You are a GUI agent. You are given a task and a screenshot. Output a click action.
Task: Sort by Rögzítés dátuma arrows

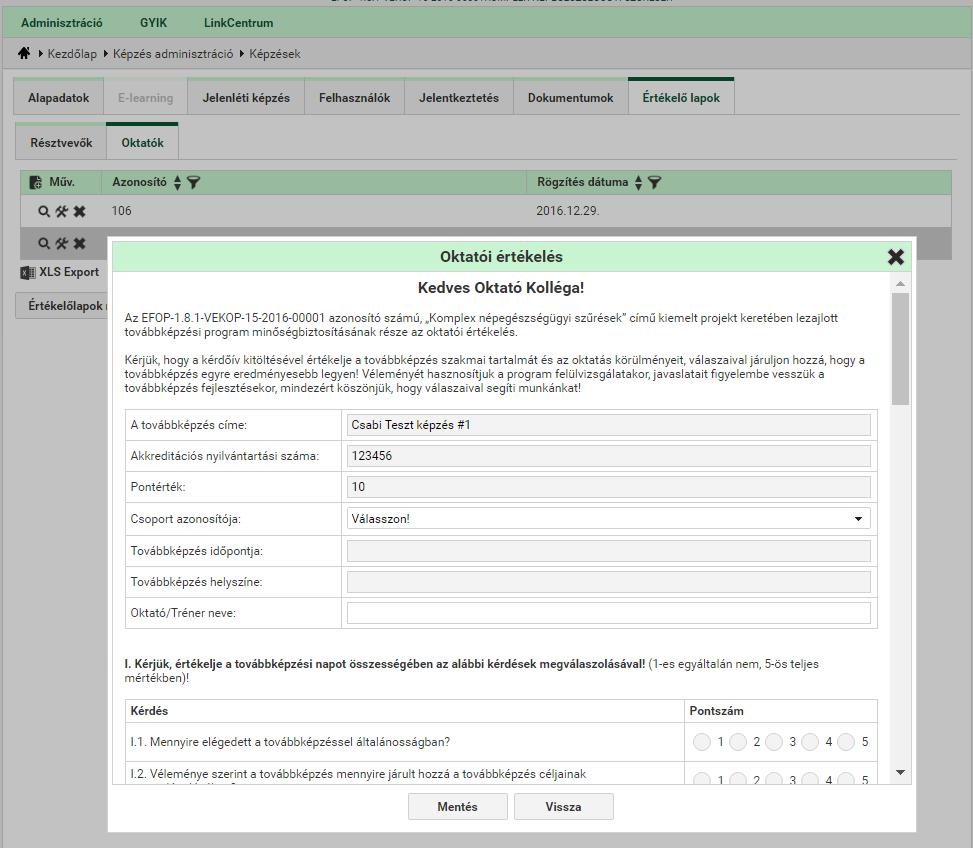point(639,182)
